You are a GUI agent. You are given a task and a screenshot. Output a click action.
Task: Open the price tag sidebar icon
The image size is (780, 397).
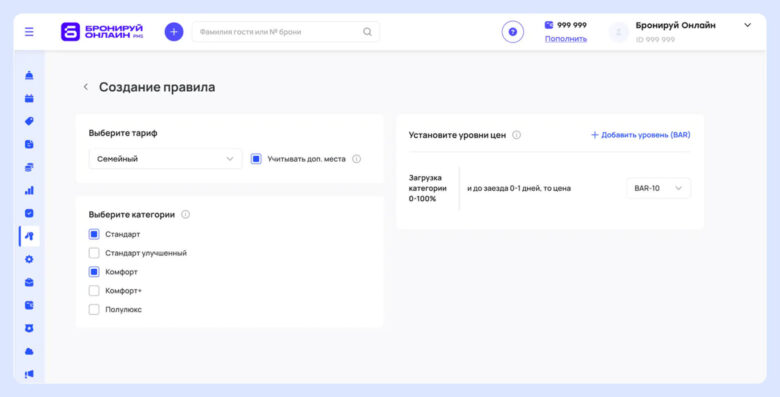tap(29, 121)
